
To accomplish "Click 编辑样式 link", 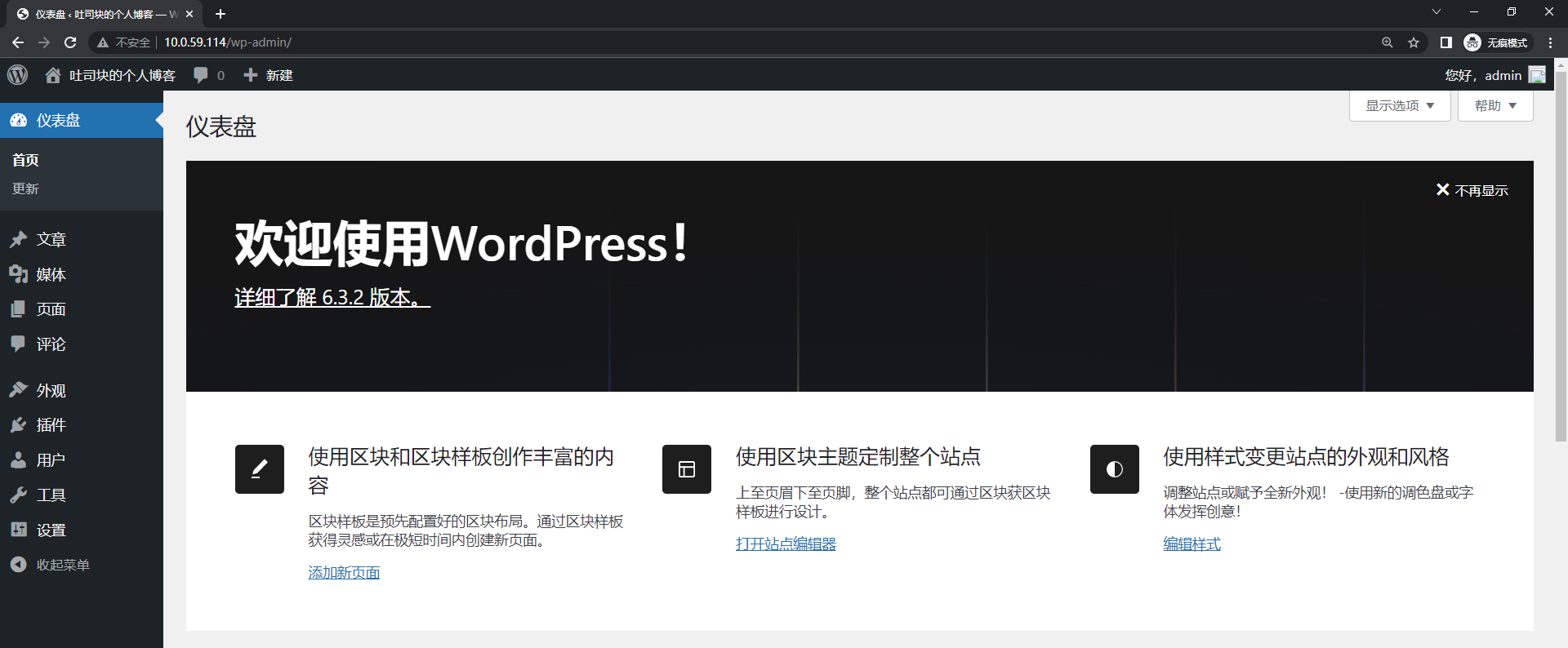I will click(1192, 544).
